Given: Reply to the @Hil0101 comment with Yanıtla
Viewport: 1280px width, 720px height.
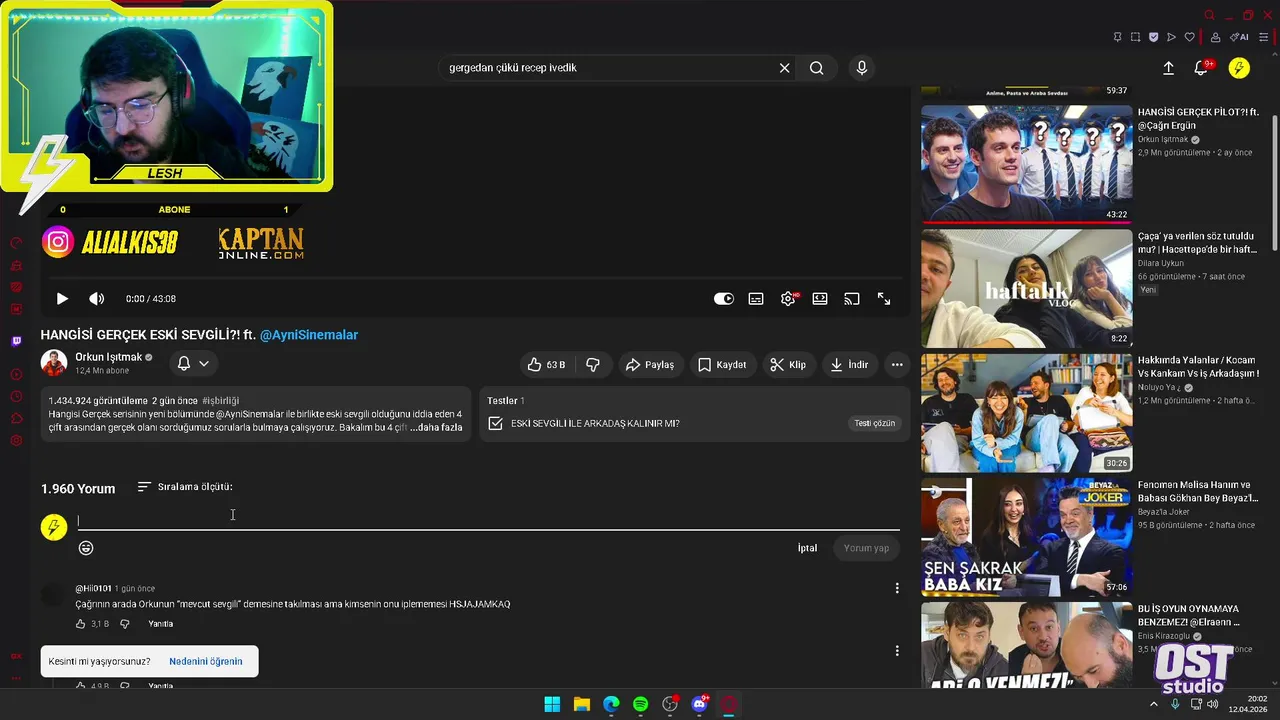Looking at the screenshot, I should coord(160,624).
